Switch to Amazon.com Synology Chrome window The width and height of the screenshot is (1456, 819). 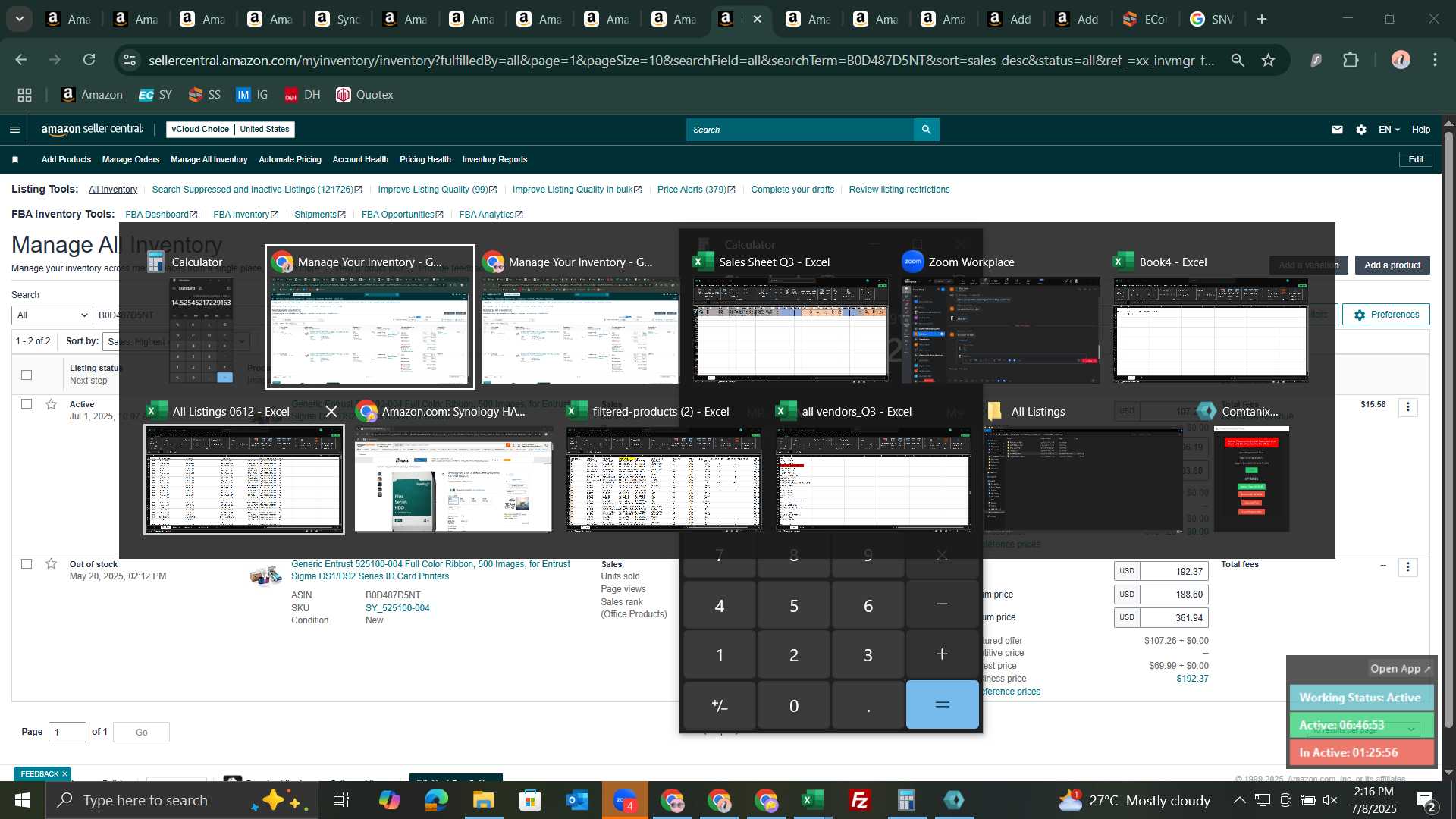pos(453,479)
